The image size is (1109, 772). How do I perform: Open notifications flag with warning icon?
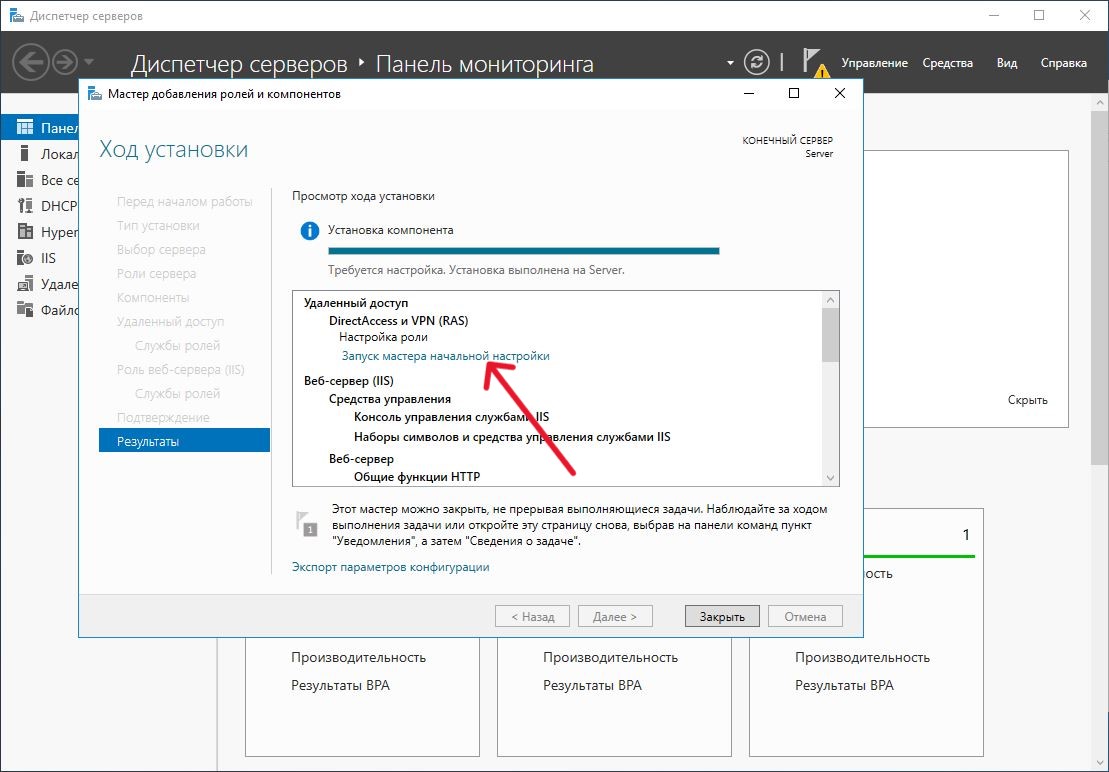click(815, 63)
